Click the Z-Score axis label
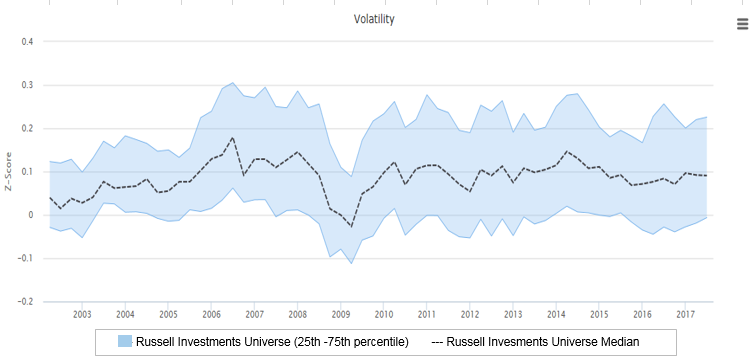 pos(8,172)
